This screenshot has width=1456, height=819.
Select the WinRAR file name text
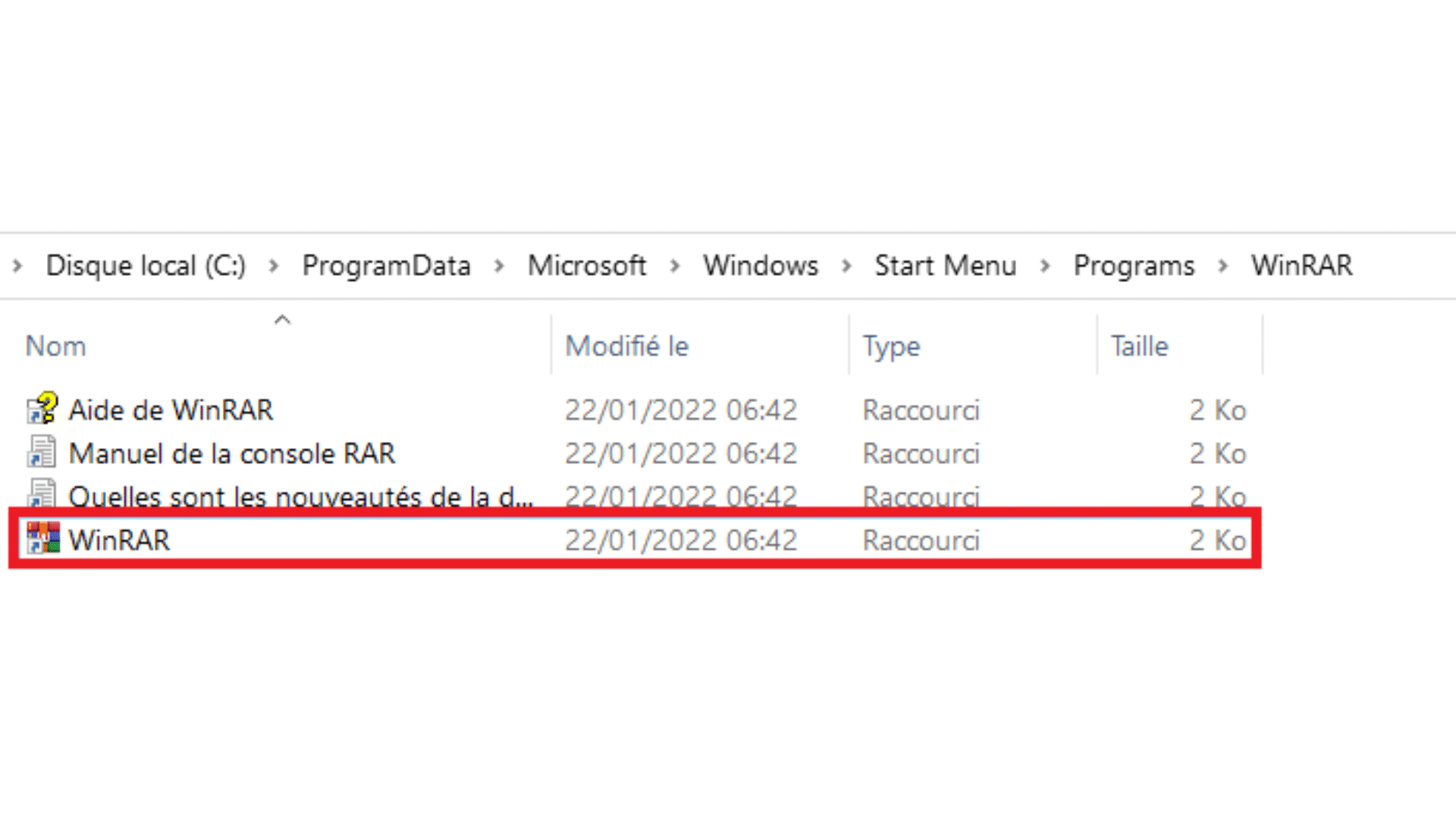point(119,540)
